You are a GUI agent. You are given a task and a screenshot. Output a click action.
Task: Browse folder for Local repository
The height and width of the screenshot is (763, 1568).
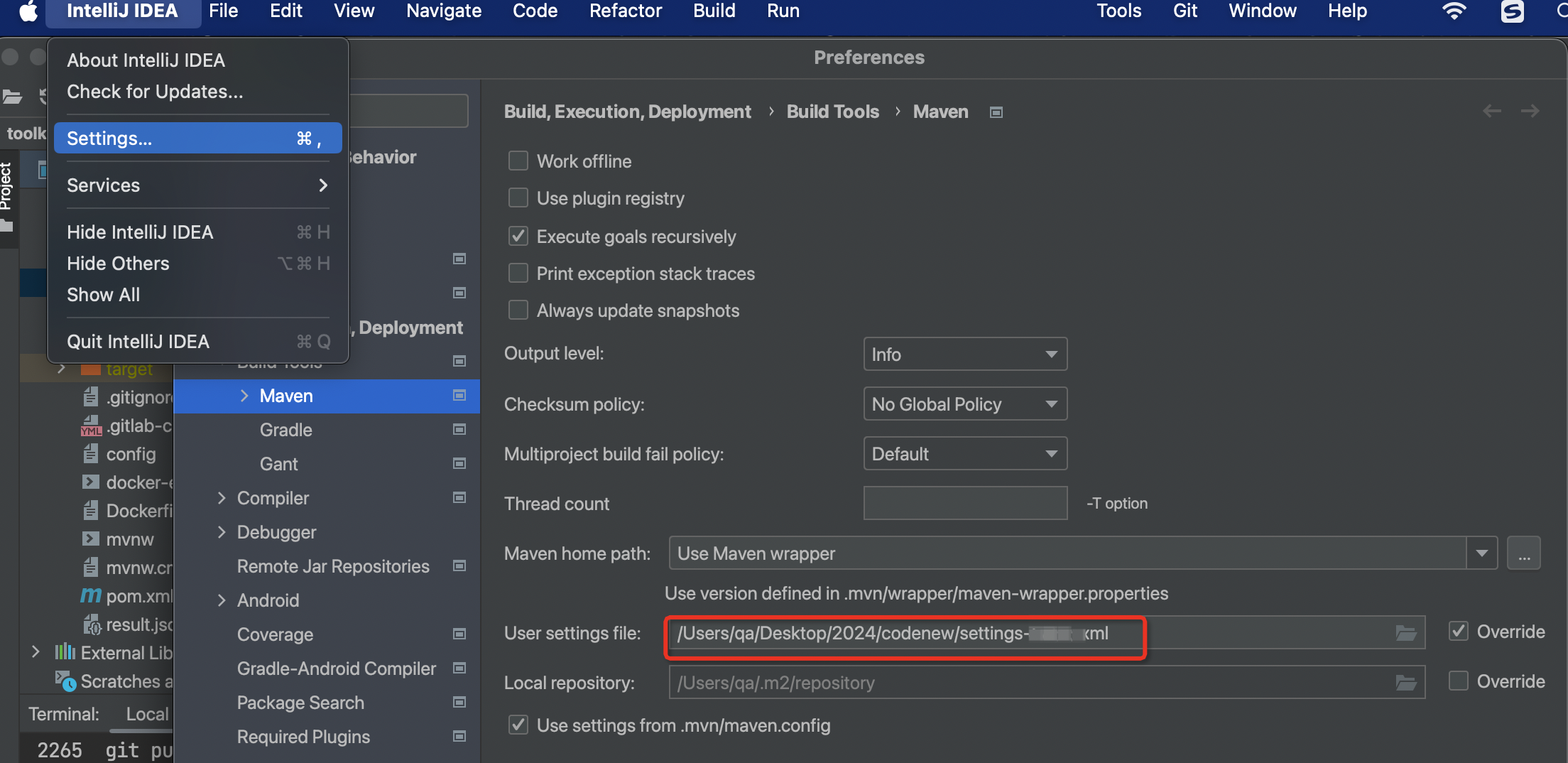(x=1406, y=683)
